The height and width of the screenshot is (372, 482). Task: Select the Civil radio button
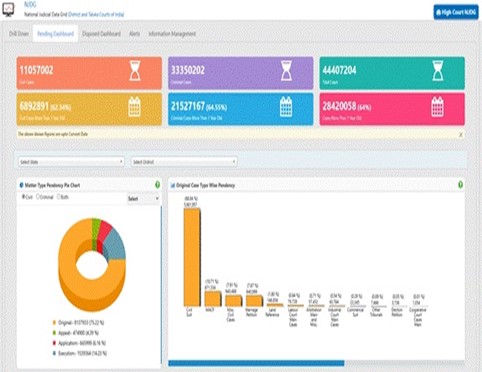point(24,197)
